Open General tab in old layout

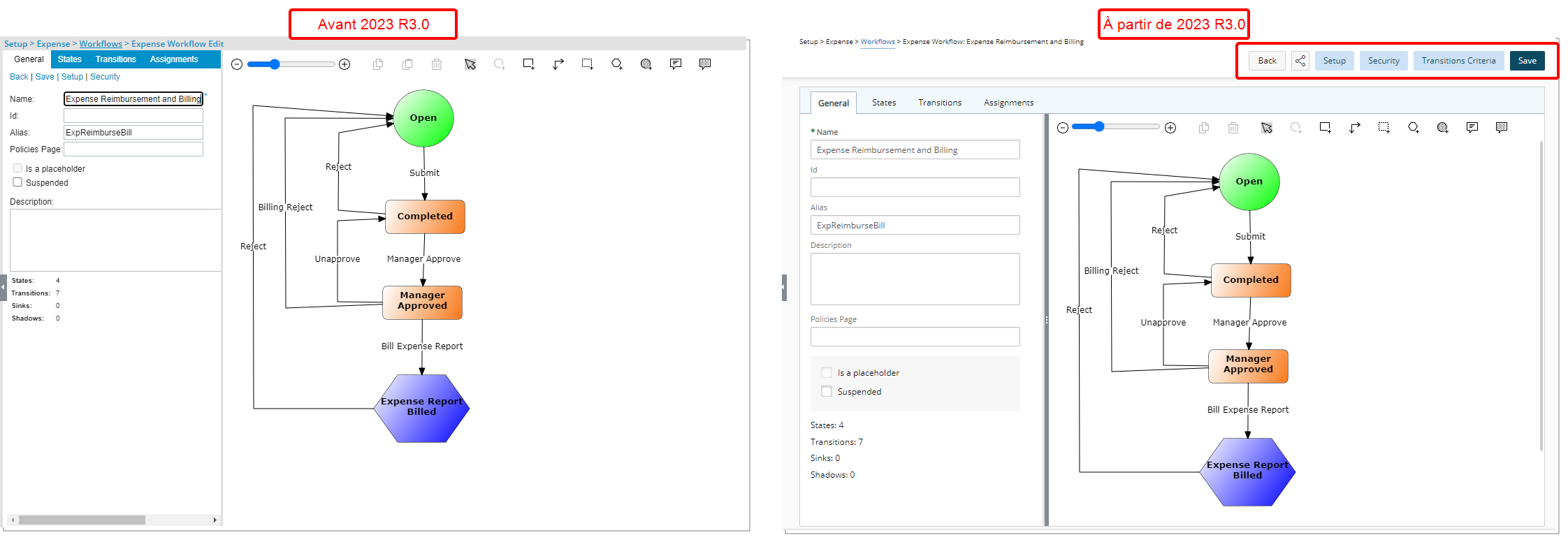pos(29,59)
